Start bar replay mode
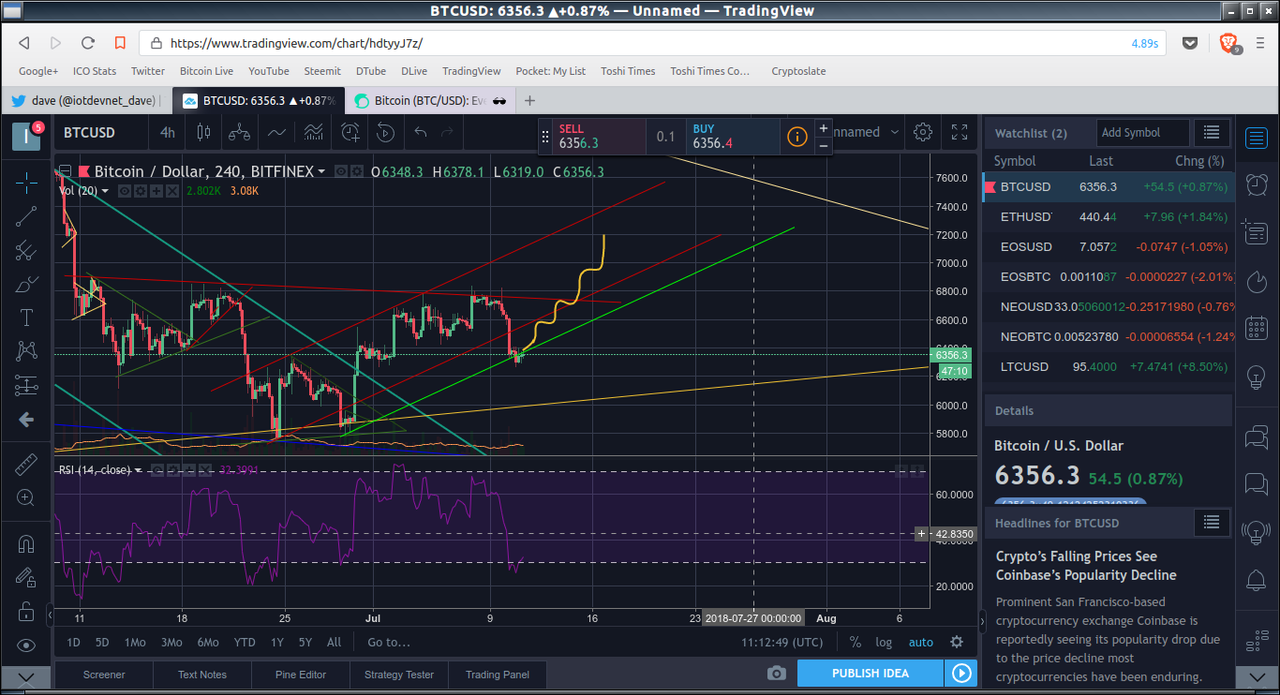Viewport: 1280px width, 695px height. (385, 132)
